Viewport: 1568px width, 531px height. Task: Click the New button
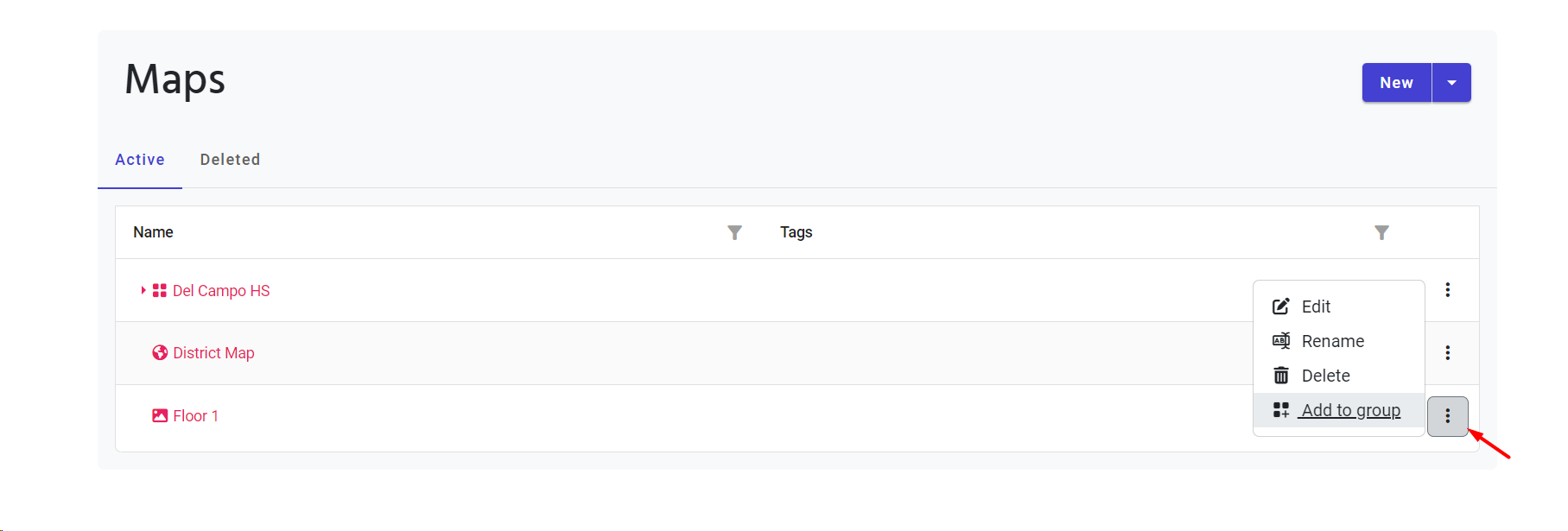click(x=1396, y=83)
